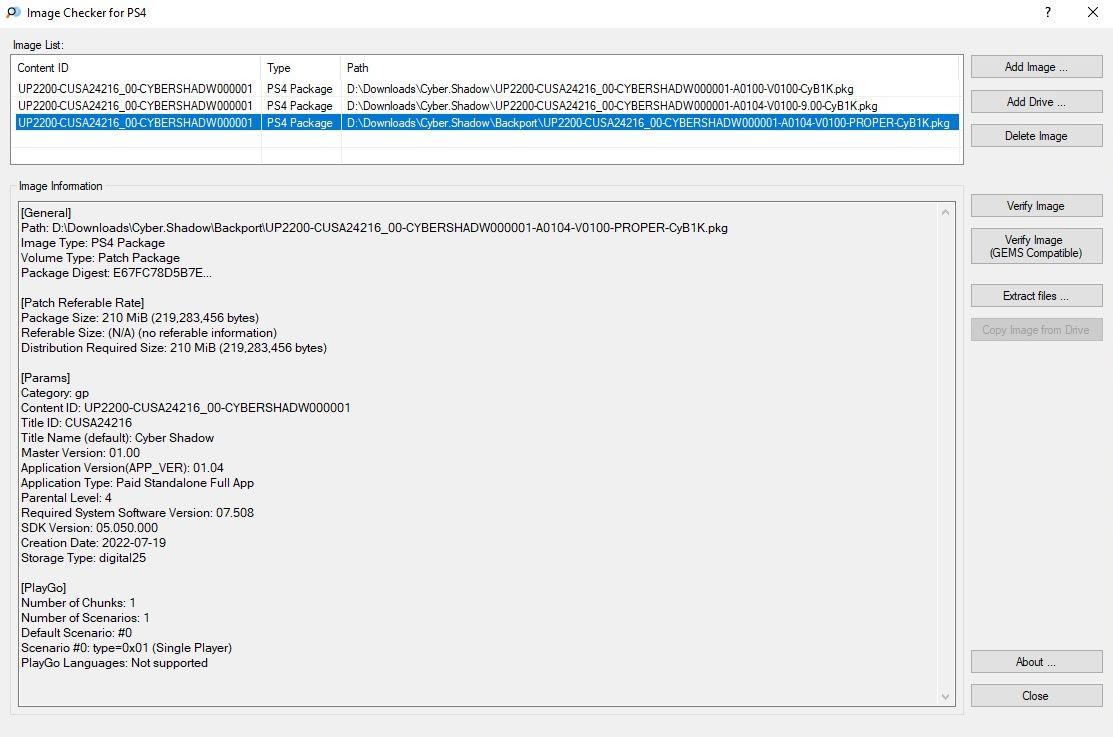Click the Master Version: 01.00 line
Screen dimensions: 1113x737
80,453
